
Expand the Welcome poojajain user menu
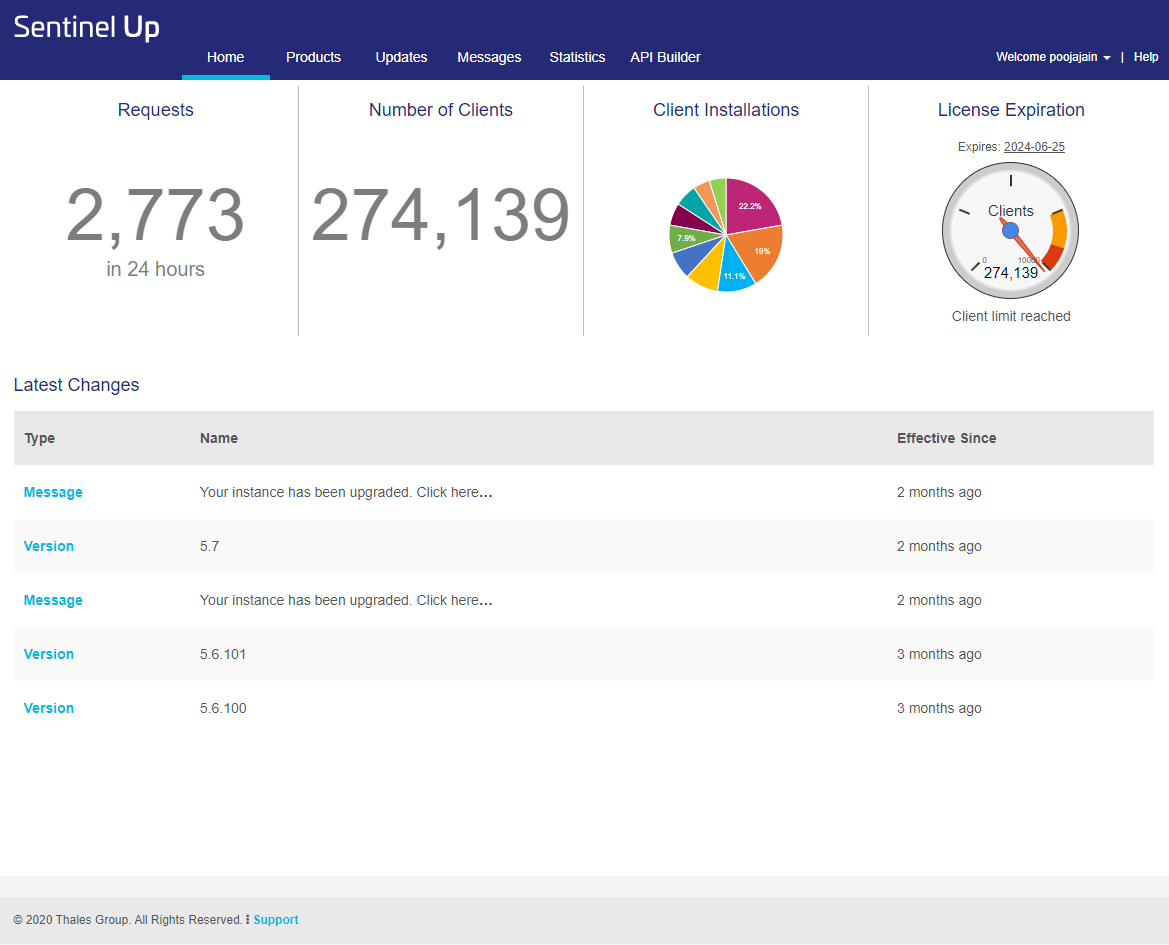coord(1053,57)
